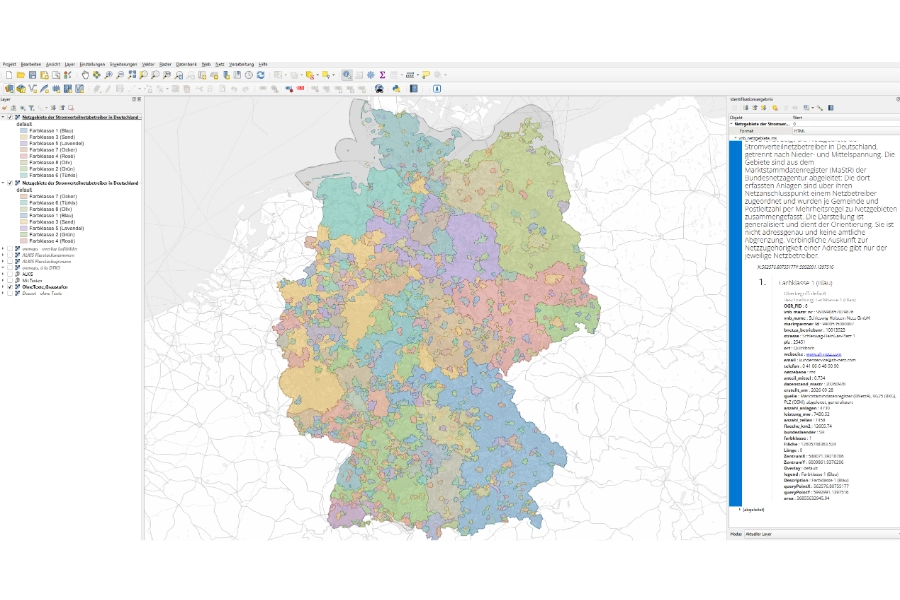Open the Projekt menu
Image resolution: width=900 pixels, height=600 pixels.
[9, 64]
